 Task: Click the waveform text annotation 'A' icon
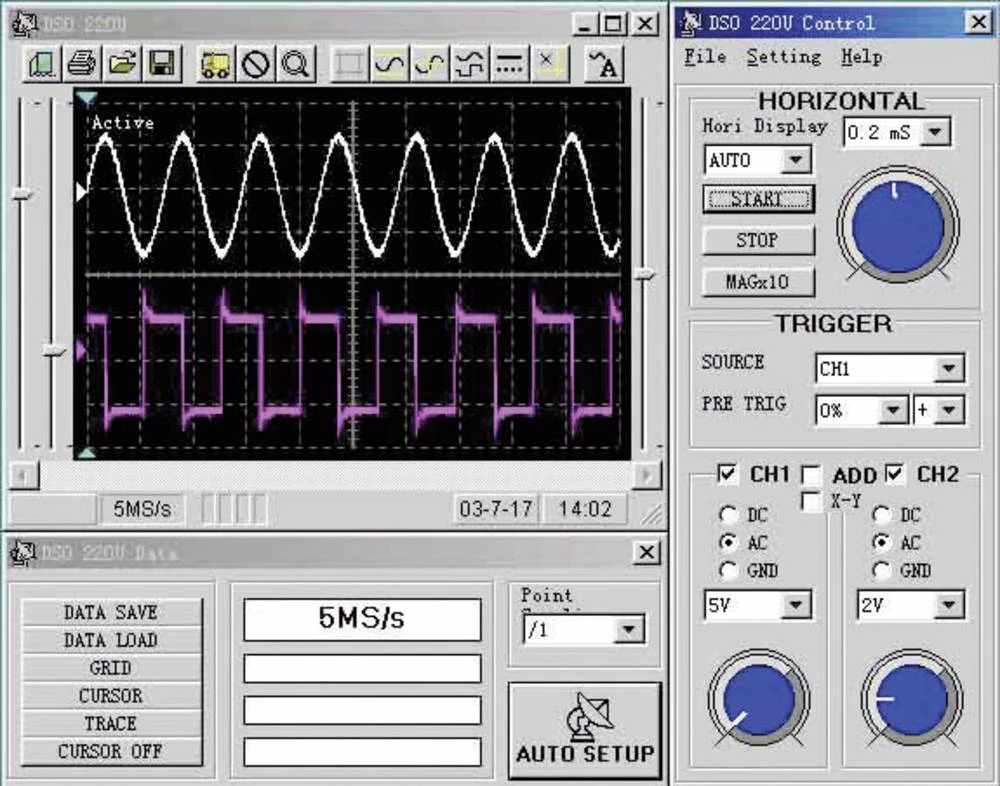coord(603,64)
